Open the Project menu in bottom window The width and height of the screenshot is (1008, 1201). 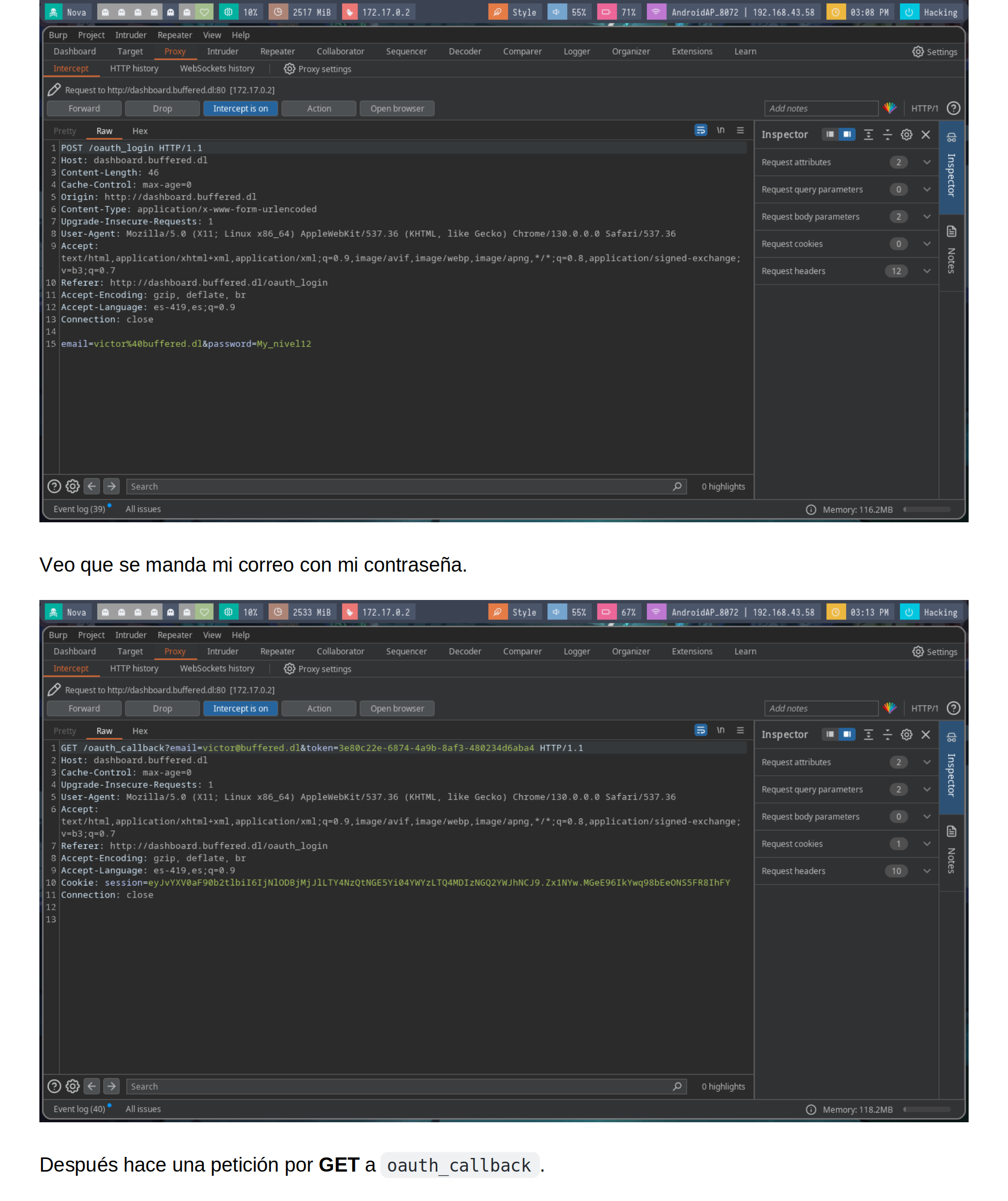point(91,635)
